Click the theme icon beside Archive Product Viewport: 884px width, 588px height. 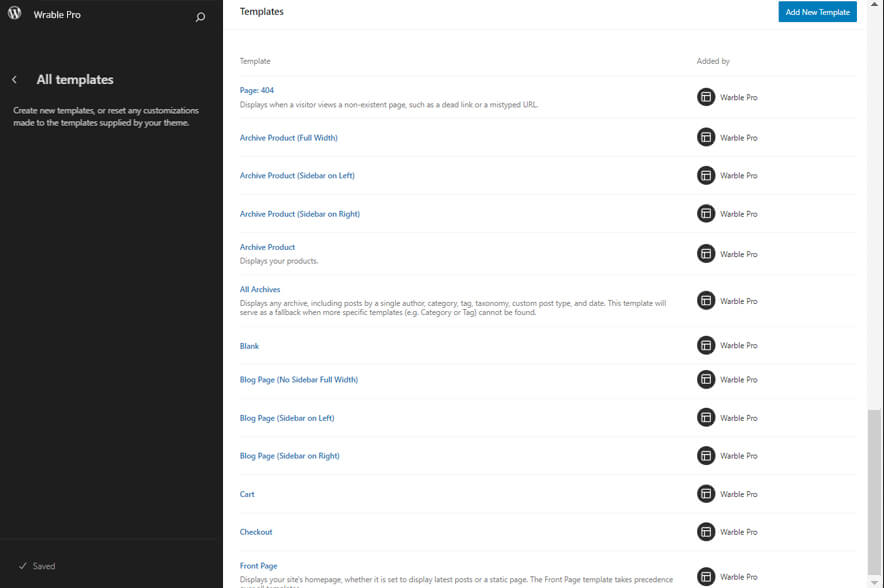705,253
